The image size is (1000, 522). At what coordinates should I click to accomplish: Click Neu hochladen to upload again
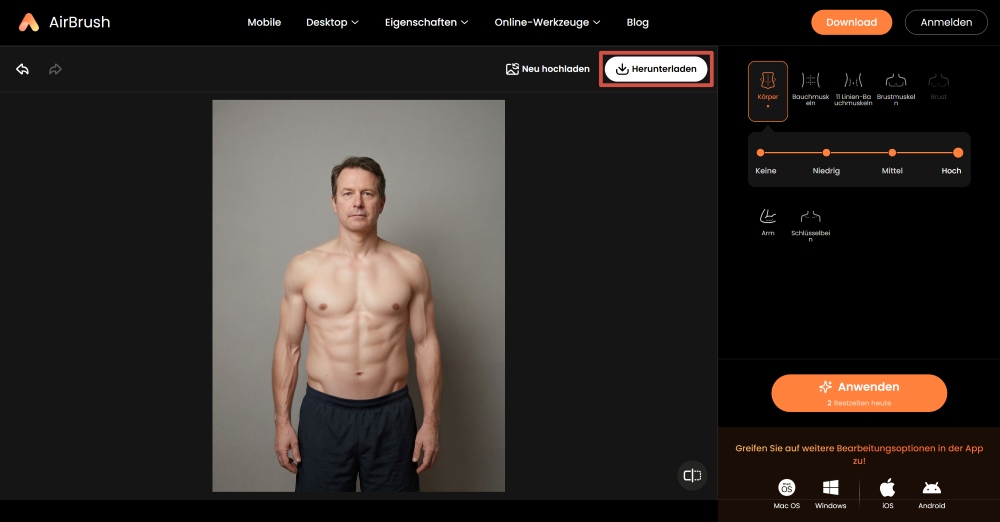coord(547,69)
